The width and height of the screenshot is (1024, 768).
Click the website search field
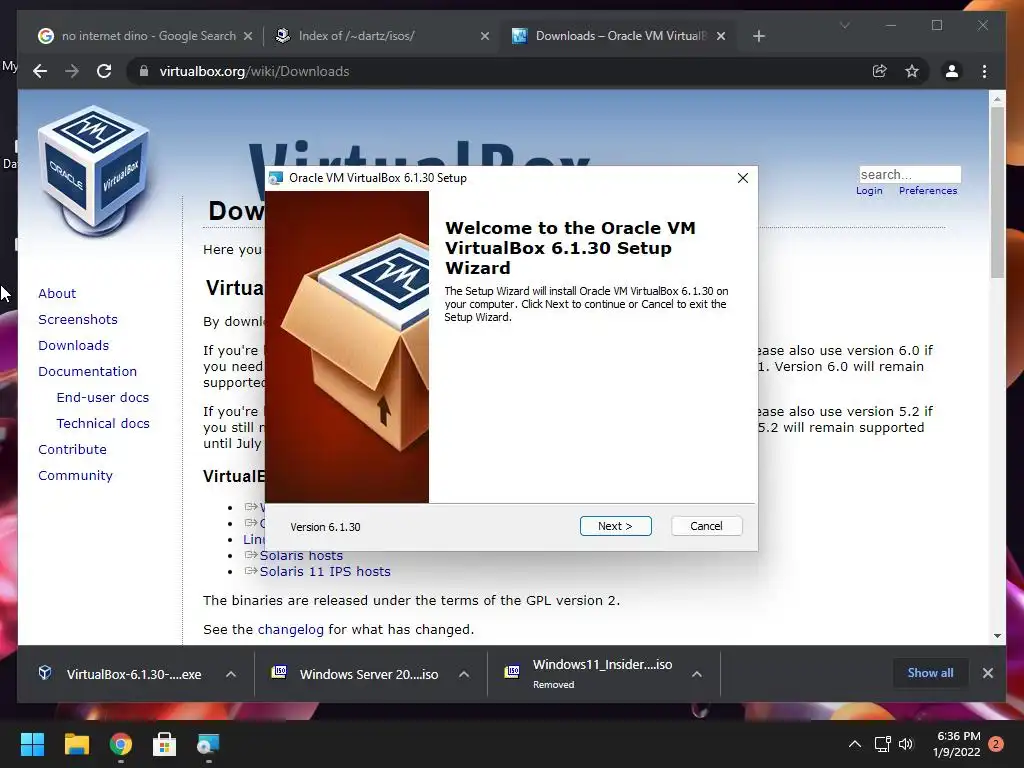point(910,174)
